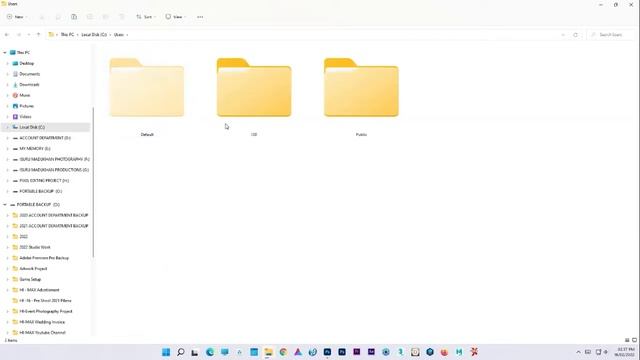Open the View layout dropdown

click(x=176, y=17)
